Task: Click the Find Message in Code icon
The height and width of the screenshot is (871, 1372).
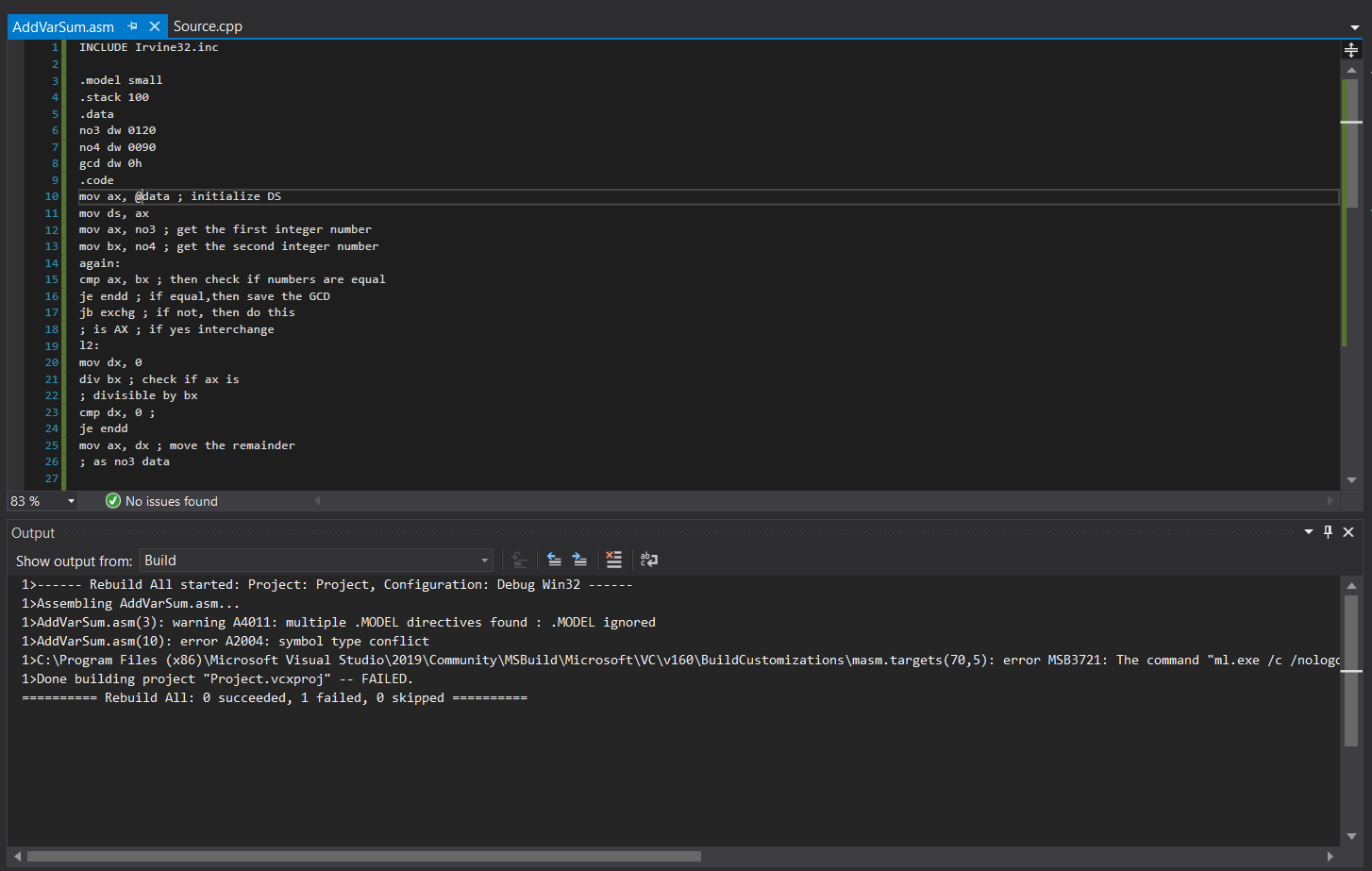Action: click(519, 560)
